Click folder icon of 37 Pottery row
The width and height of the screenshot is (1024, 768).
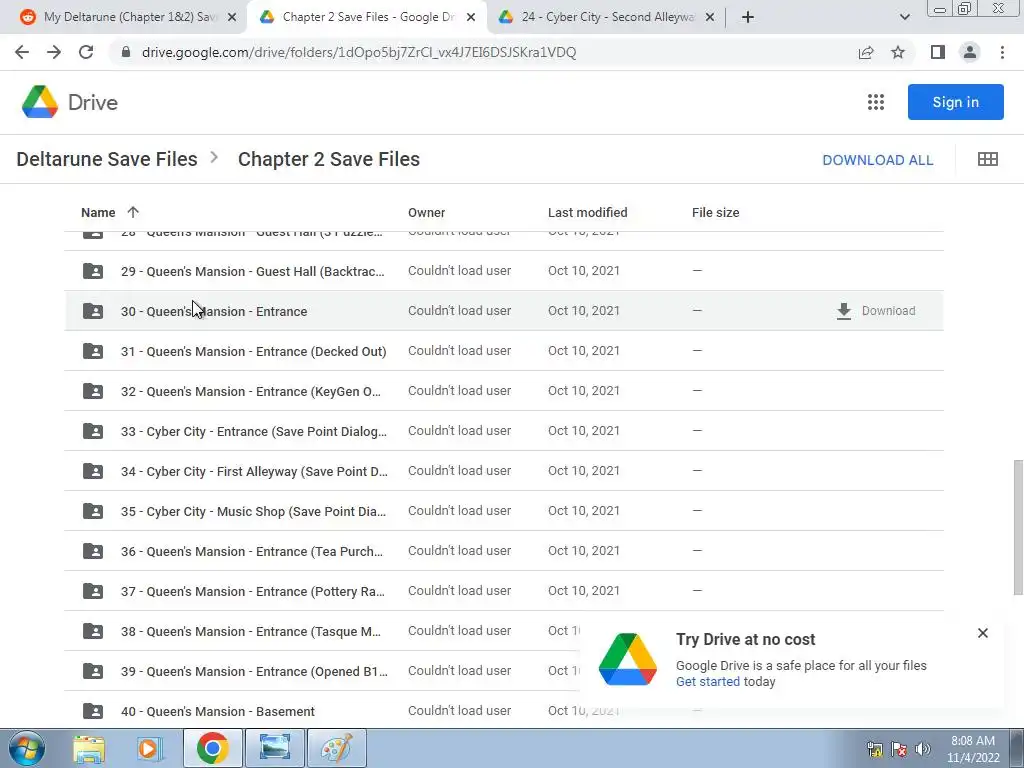point(93,591)
